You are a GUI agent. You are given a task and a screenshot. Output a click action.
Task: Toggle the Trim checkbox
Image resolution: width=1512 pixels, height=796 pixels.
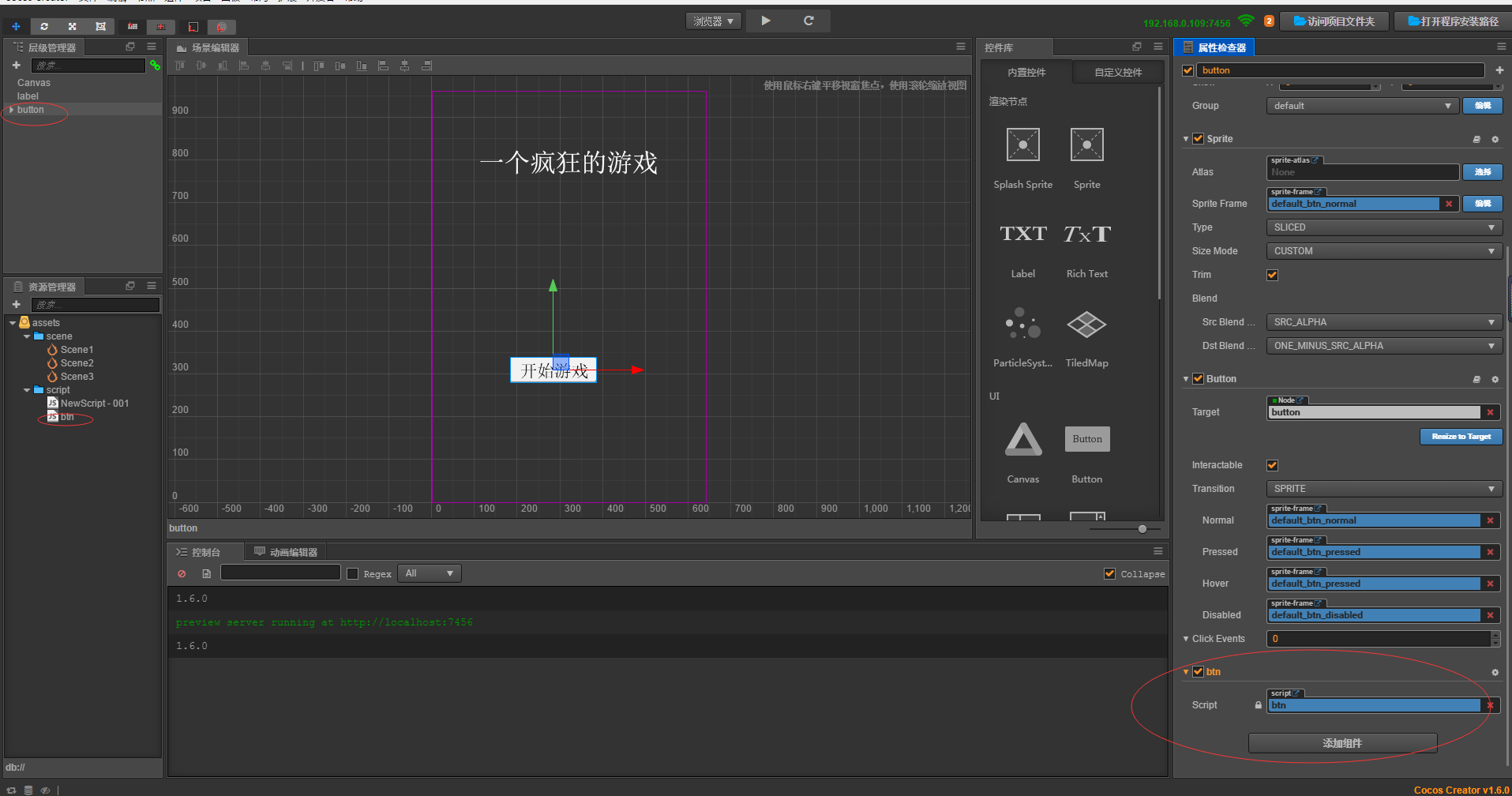1272,275
